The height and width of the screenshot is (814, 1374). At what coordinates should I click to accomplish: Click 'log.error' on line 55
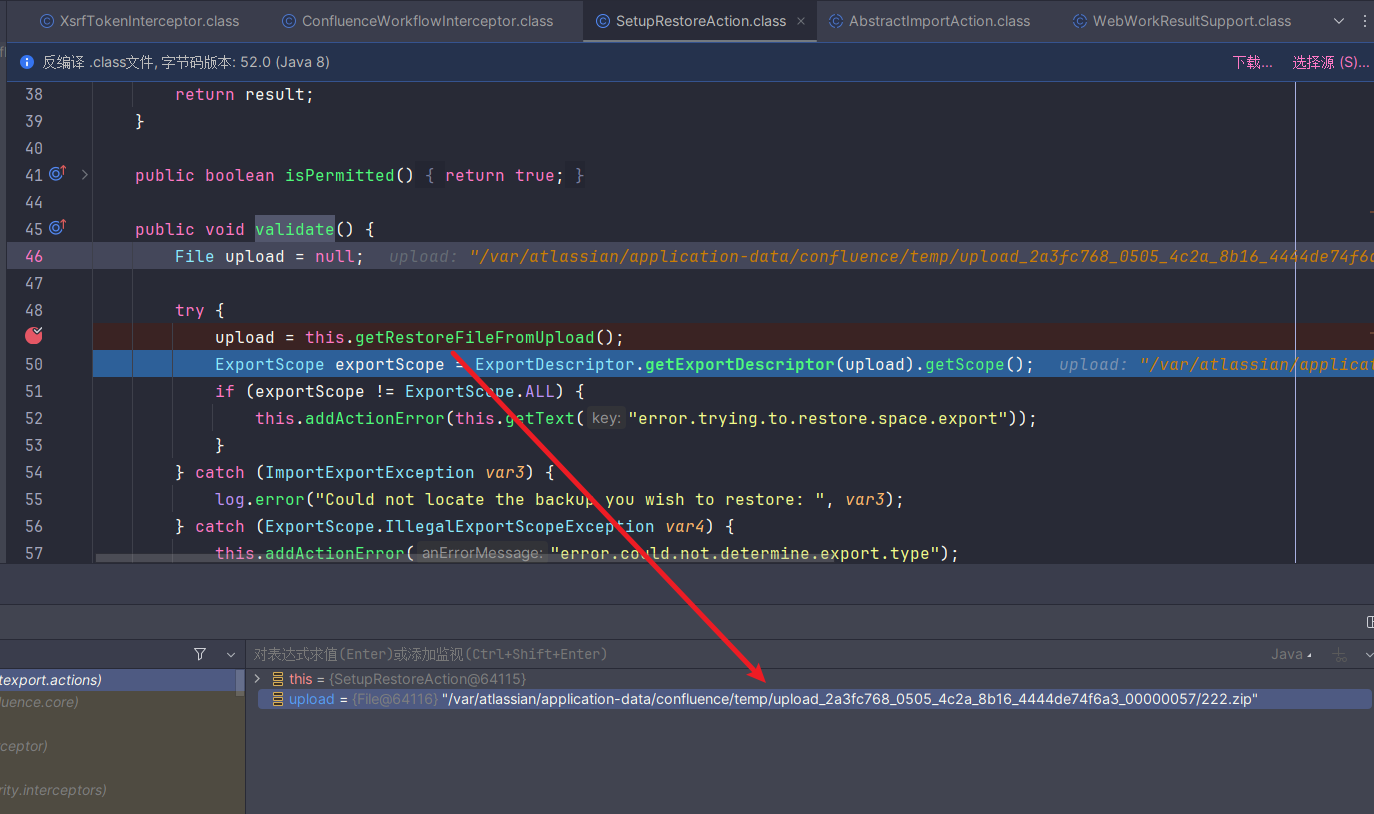pos(260,499)
